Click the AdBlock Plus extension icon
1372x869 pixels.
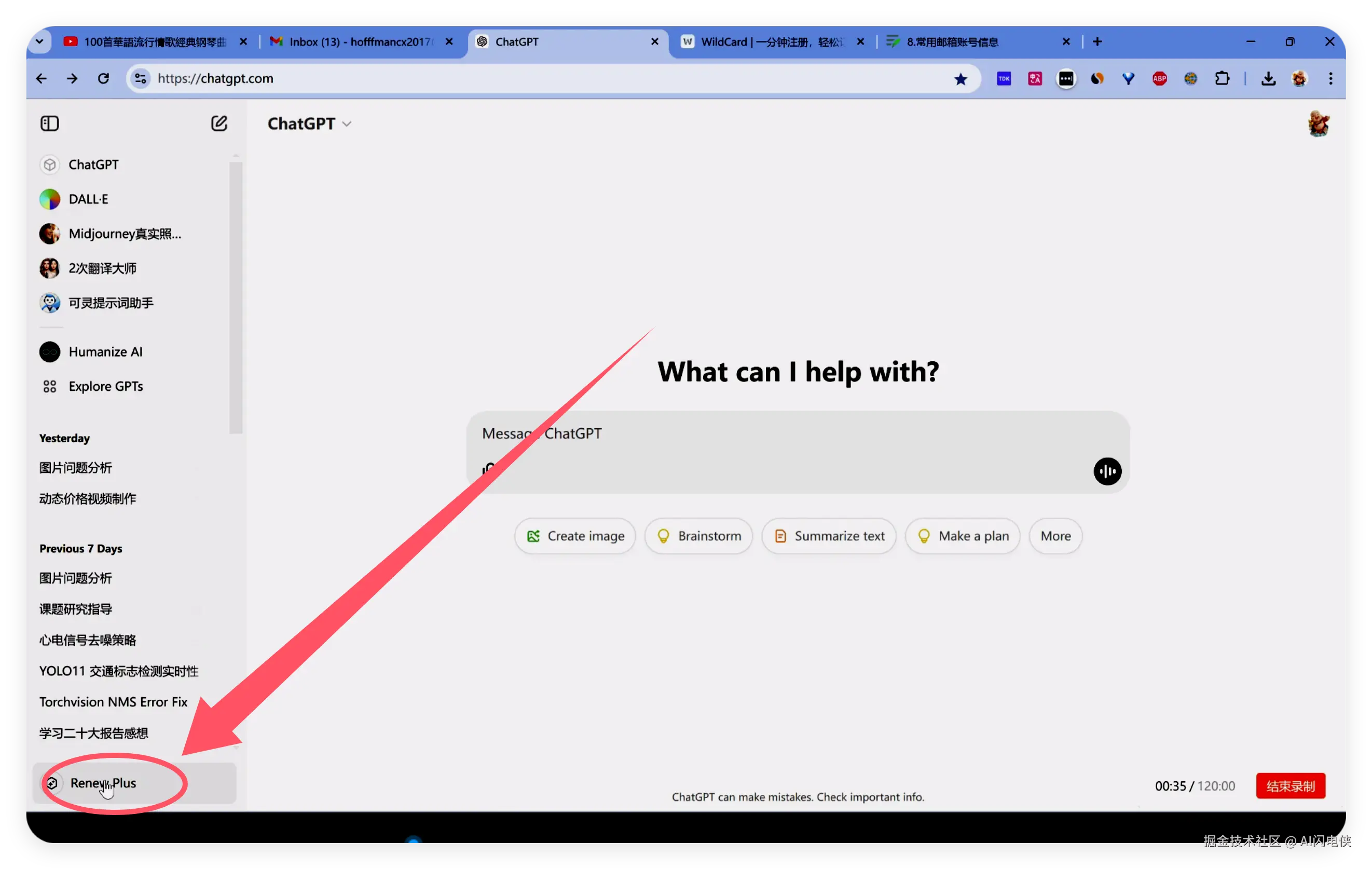click(x=1159, y=78)
